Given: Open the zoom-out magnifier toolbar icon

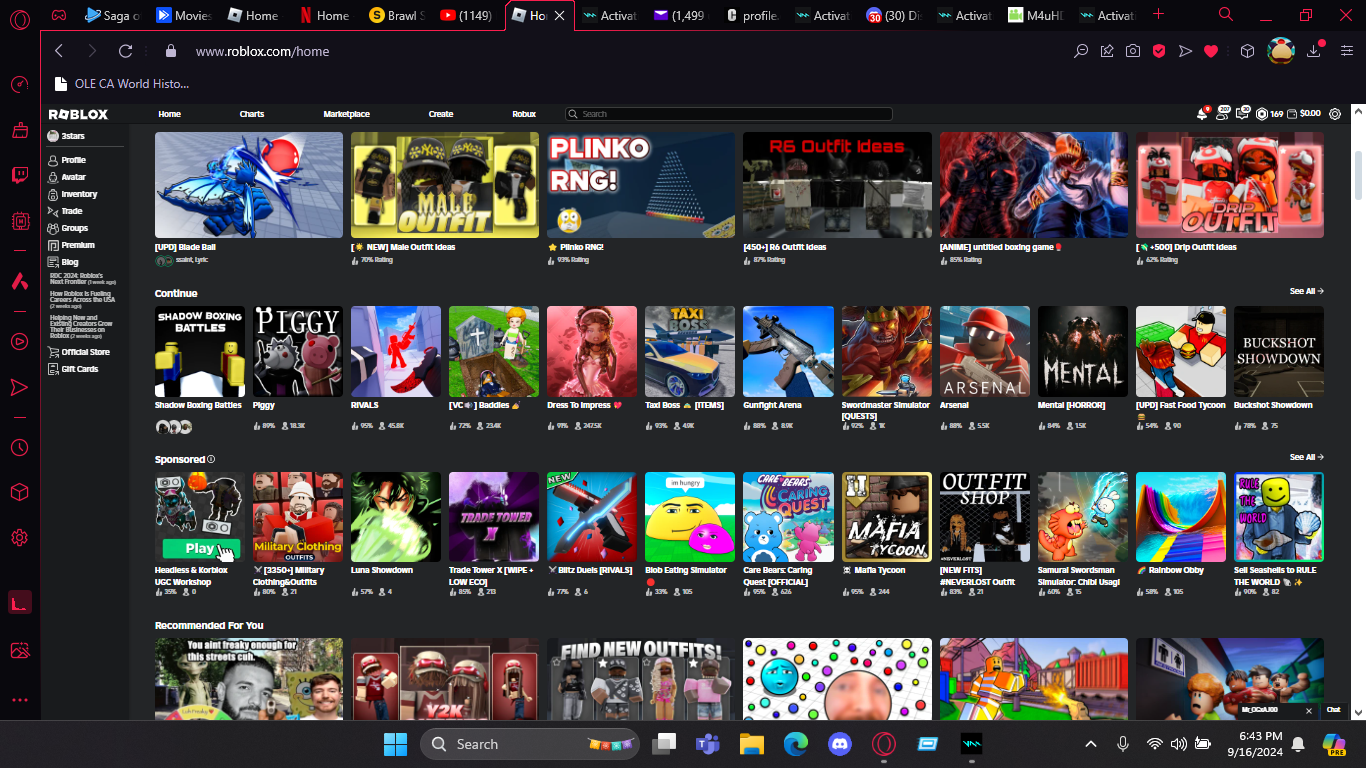Looking at the screenshot, I should 1081,51.
